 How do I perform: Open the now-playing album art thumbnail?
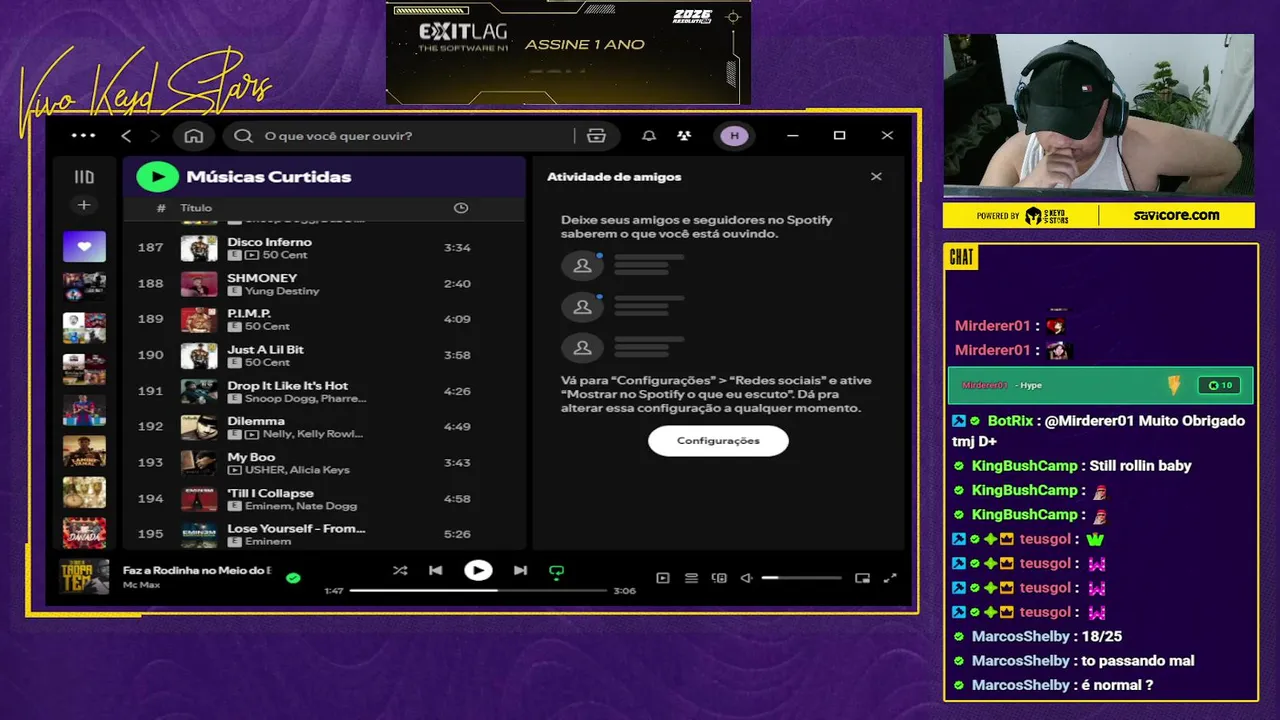pyautogui.click(x=84, y=577)
